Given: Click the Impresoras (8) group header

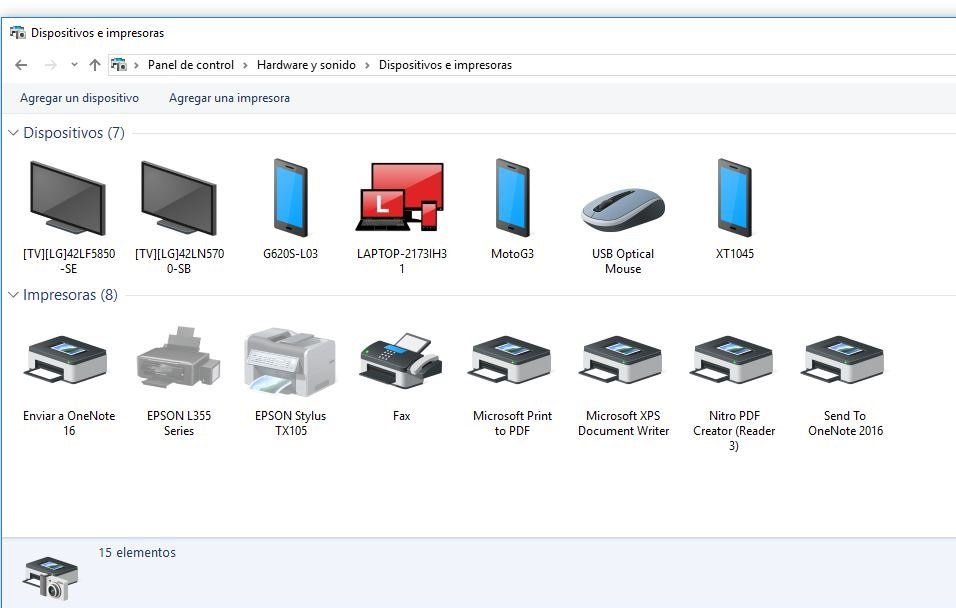Looking at the screenshot, I should tap(70, 295).
